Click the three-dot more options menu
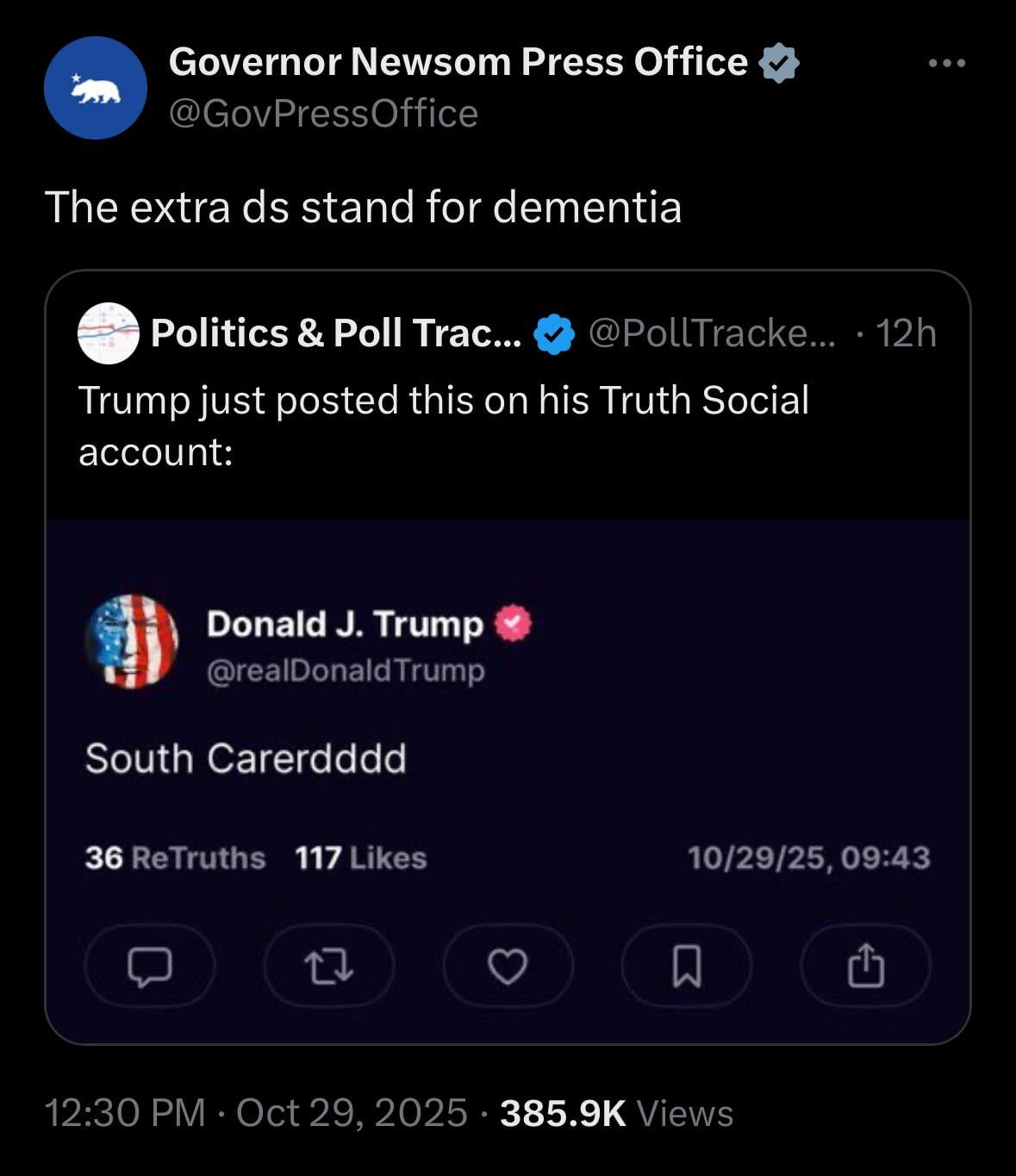Screen dimensions: 1016x1176 pyautogui.click(x=947, y=63)
